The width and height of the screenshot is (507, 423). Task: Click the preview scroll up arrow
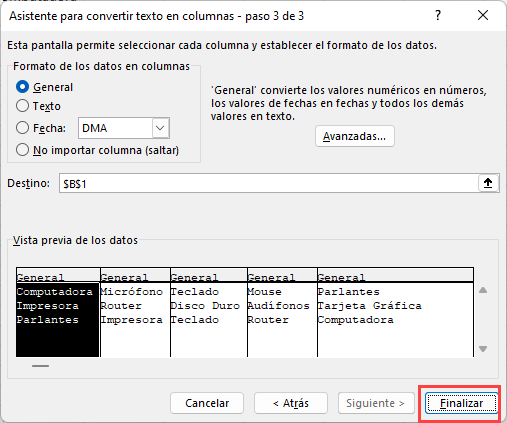point(483,290)
